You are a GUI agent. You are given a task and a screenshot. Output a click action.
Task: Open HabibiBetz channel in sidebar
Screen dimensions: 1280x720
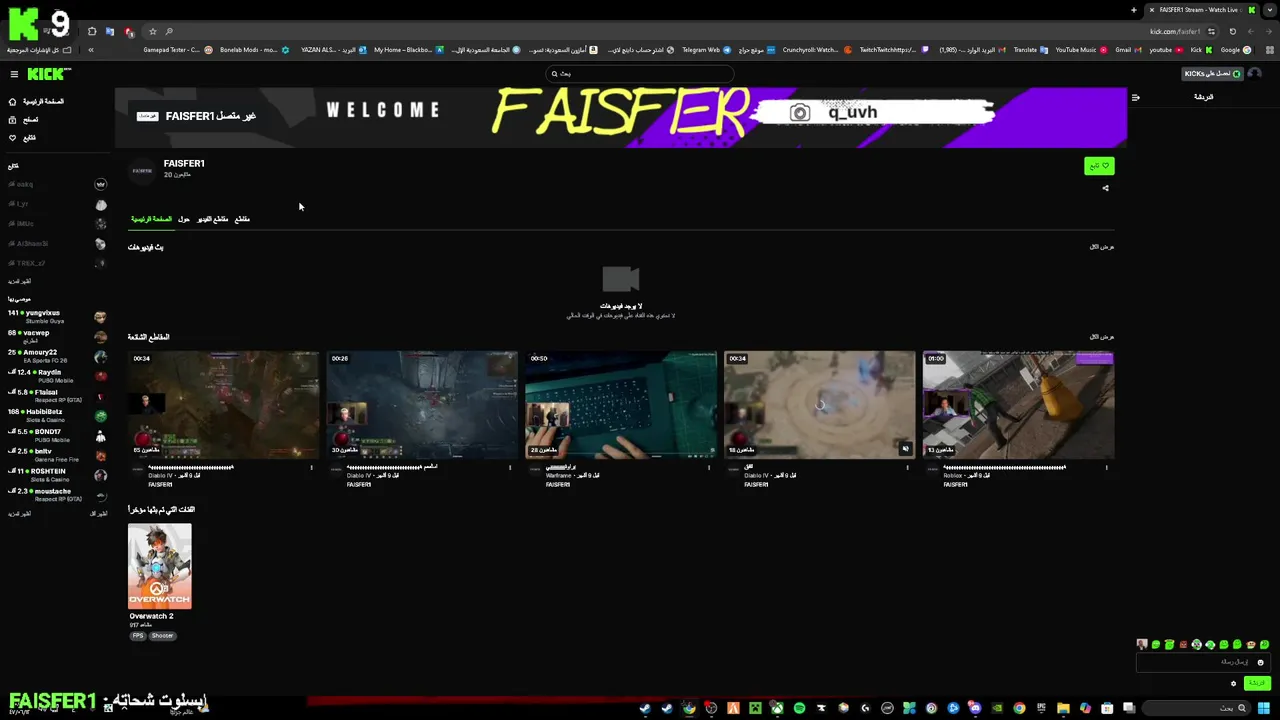coord(57,416)
